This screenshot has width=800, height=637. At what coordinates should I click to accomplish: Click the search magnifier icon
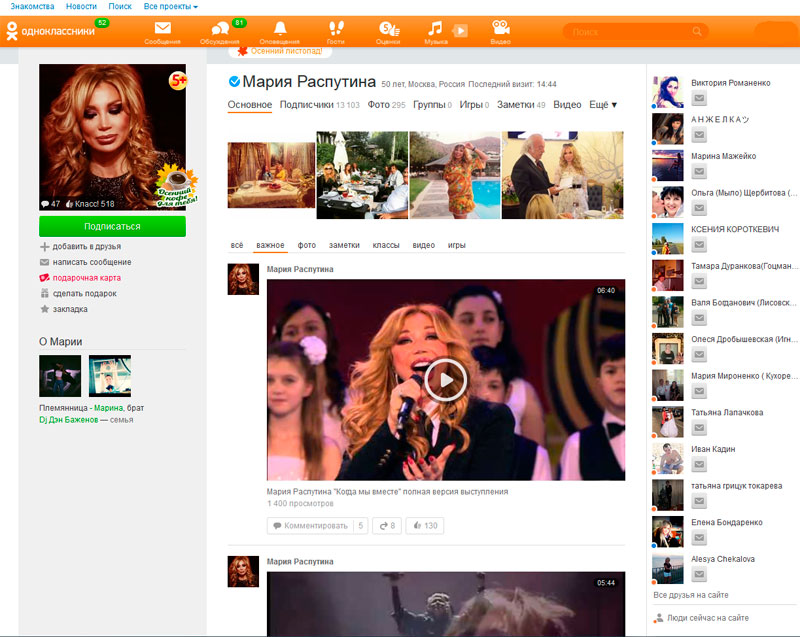point(697,32)
